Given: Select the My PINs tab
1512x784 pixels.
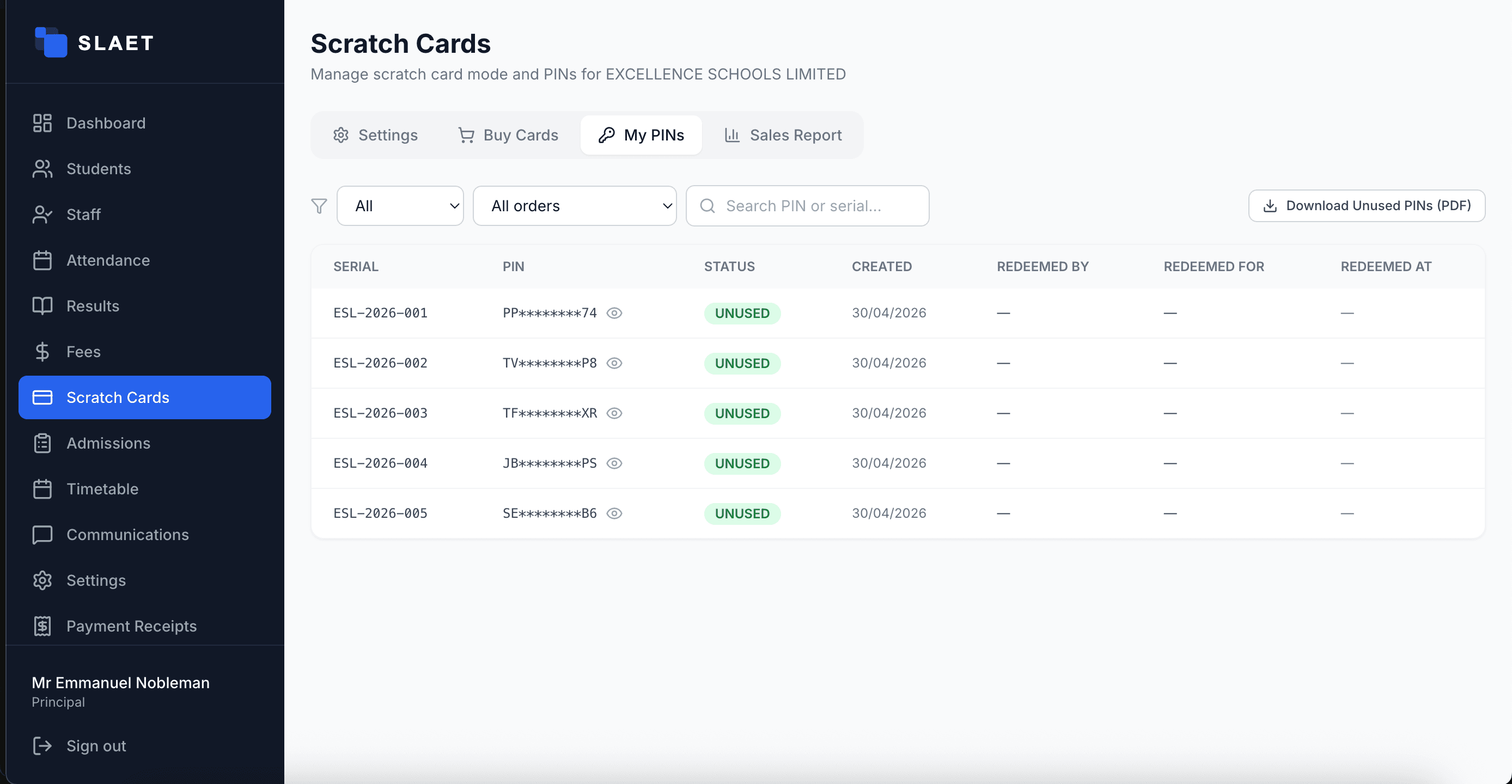Looking at the screenshot, I should (642, 135).
